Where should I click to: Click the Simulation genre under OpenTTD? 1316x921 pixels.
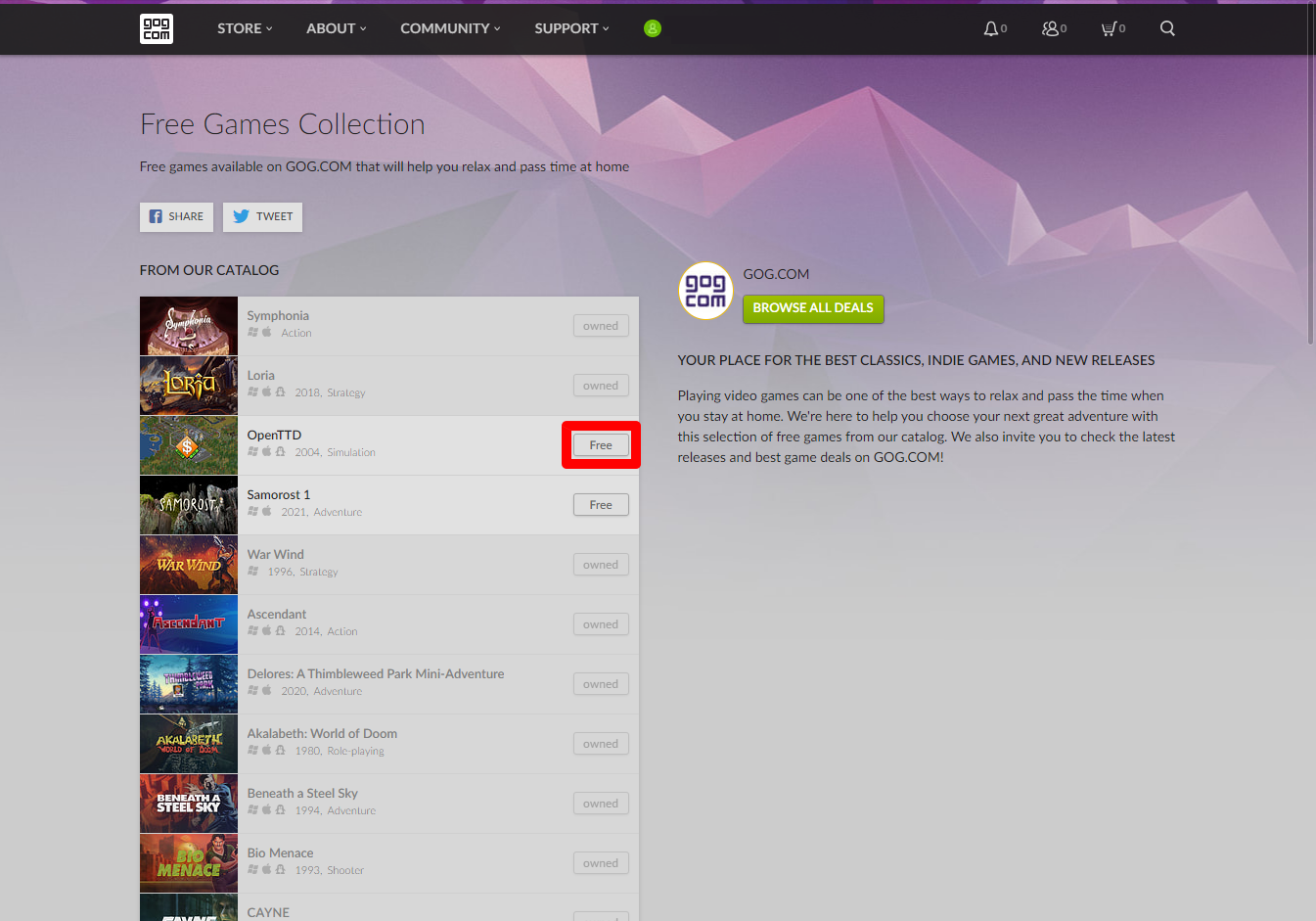click(x=351, y=452)
